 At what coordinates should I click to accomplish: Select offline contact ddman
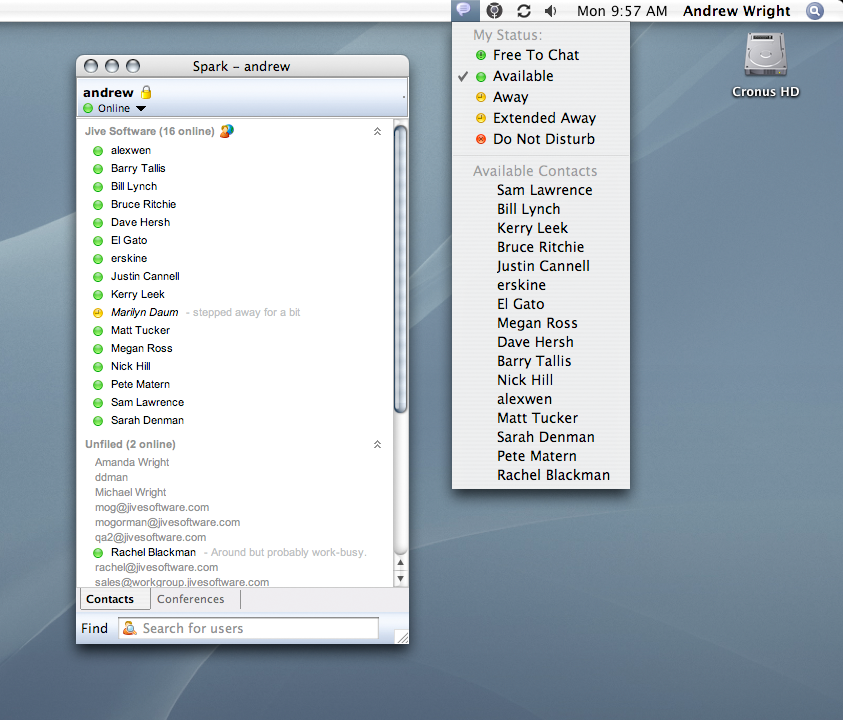pos(111,477)
